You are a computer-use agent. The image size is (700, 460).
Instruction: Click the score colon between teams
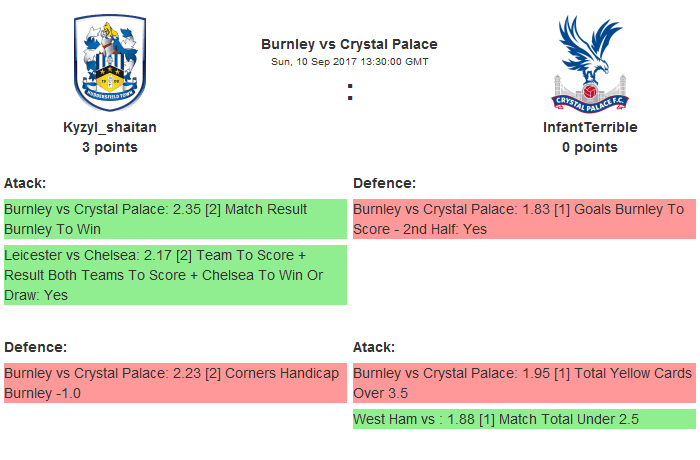point(350,92)
